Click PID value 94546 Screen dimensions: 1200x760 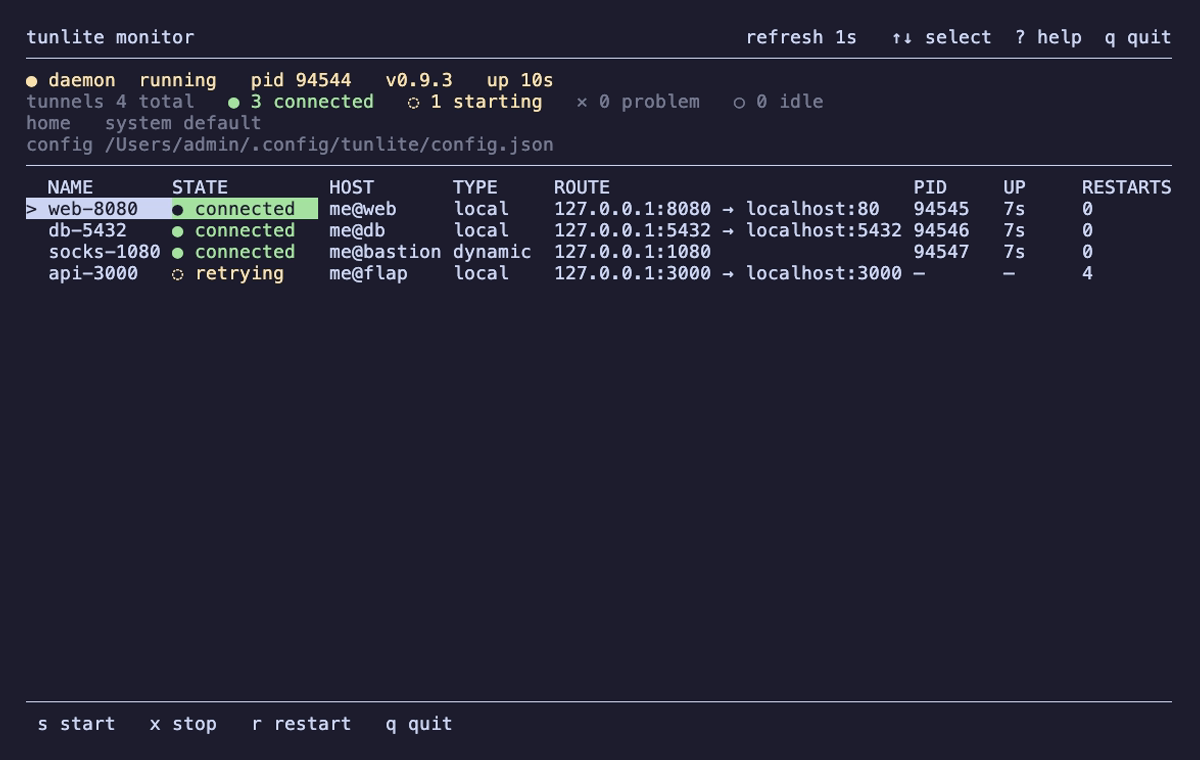click(941, 231)
